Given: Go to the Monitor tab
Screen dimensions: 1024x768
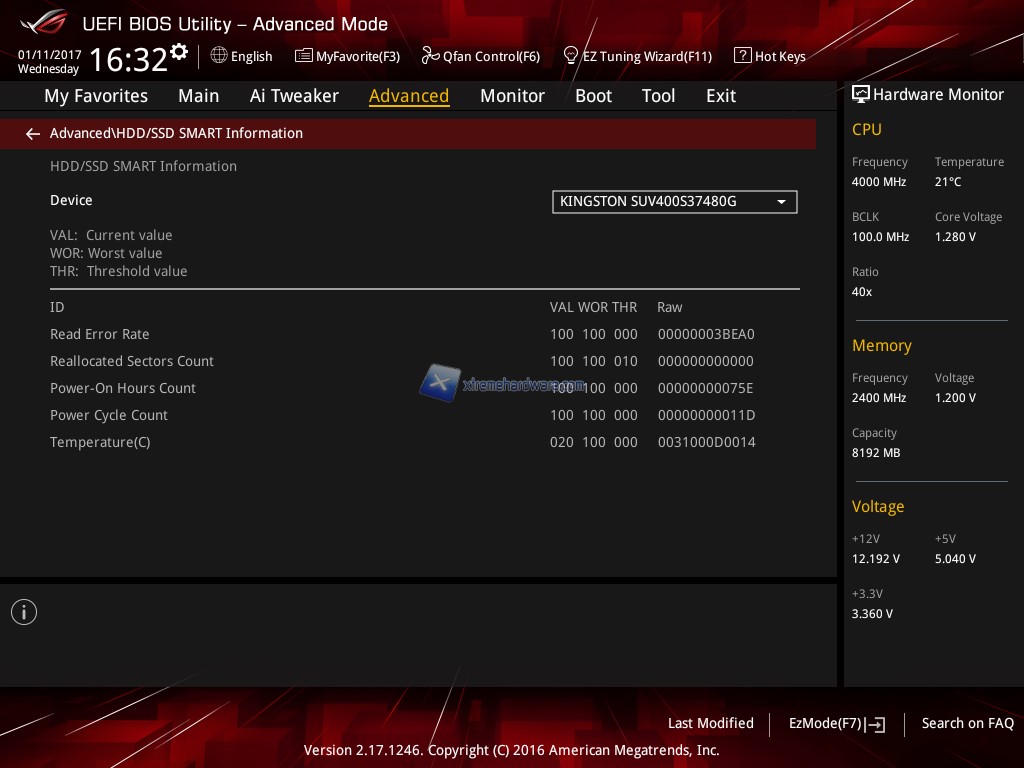Looking at the screenshot, I should pyautogui.click(x=512, y=96).
